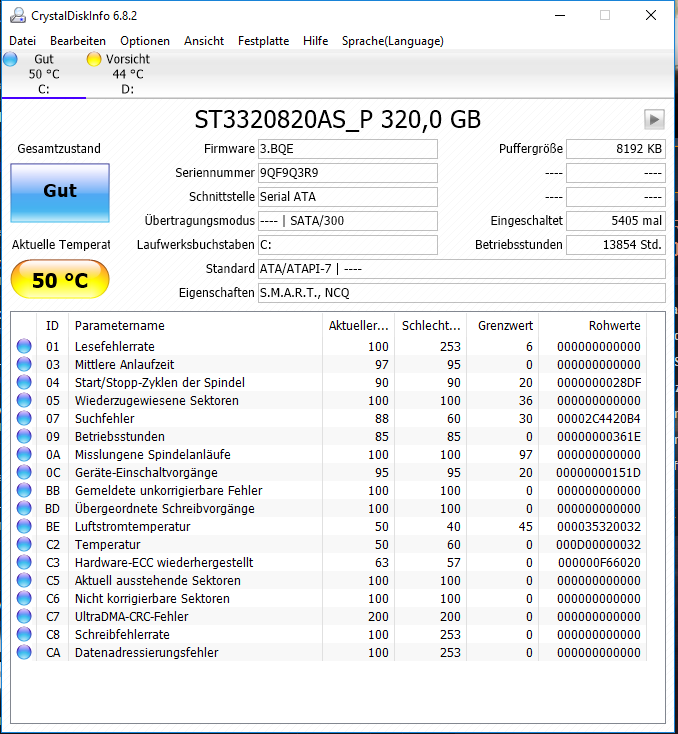Click status icon of Luftstromtemperatur row
Screen dimensions: 678x734
pyautogui.click(x=24, y=526)
